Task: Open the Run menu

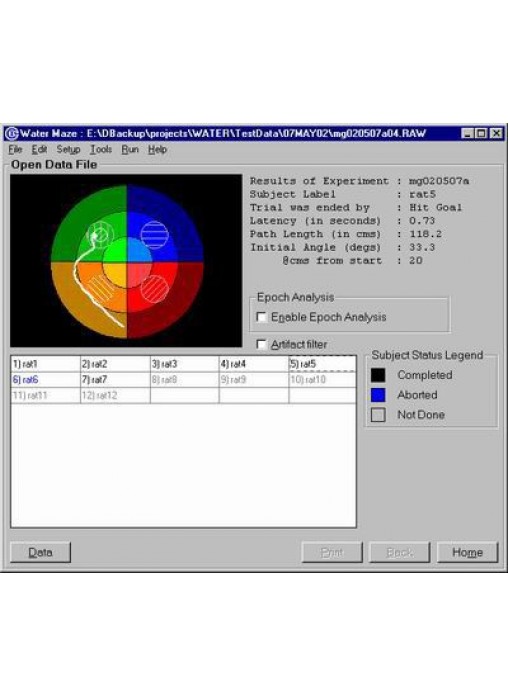Action: 130,150
